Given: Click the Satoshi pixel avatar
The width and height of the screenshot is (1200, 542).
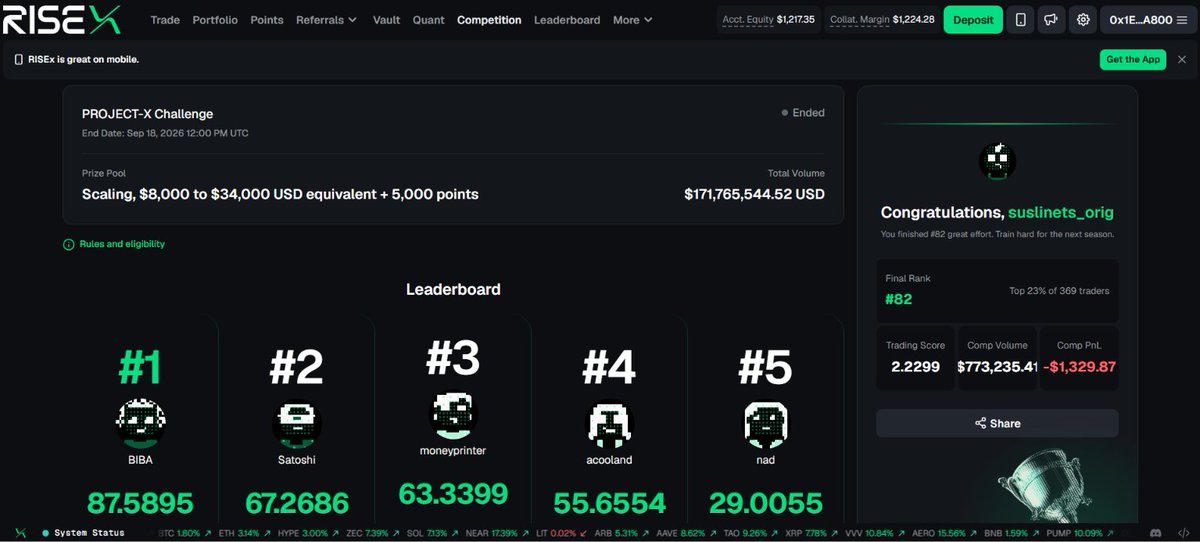Looking at the screenshot, I should coord(297,425).
